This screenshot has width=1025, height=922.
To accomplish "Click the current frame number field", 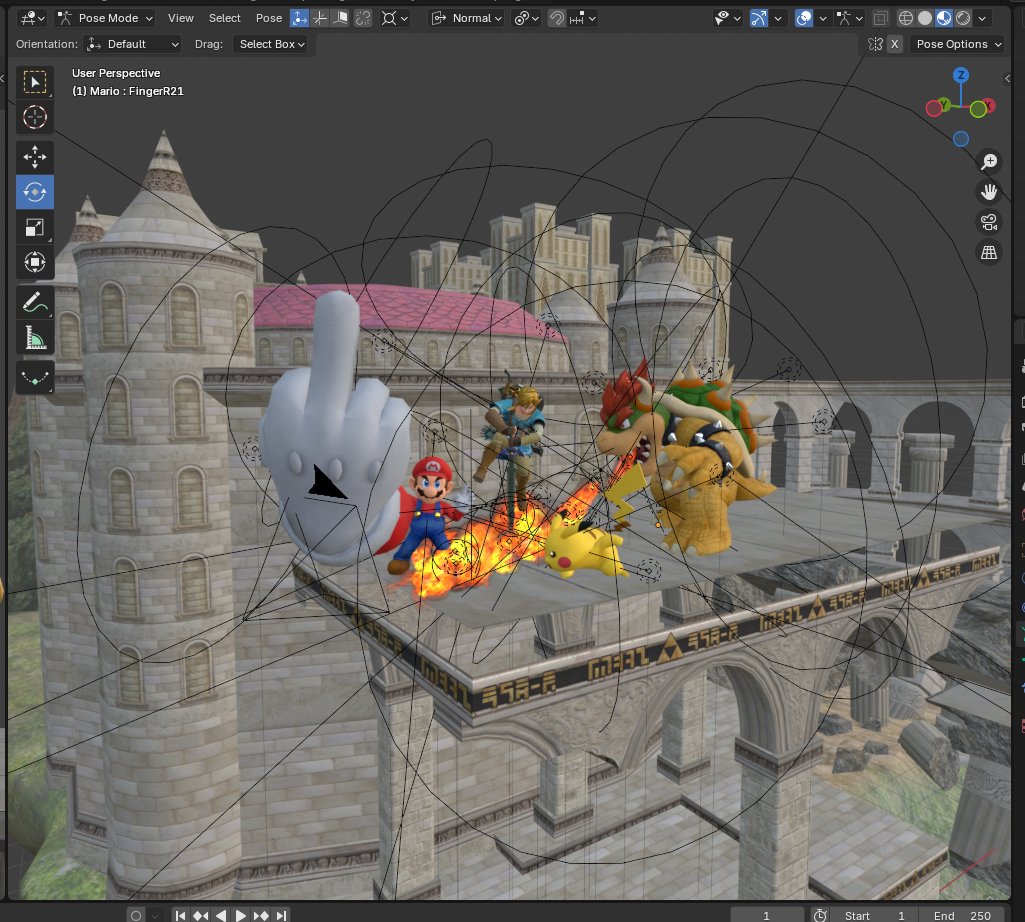I will tap(767, 915).
